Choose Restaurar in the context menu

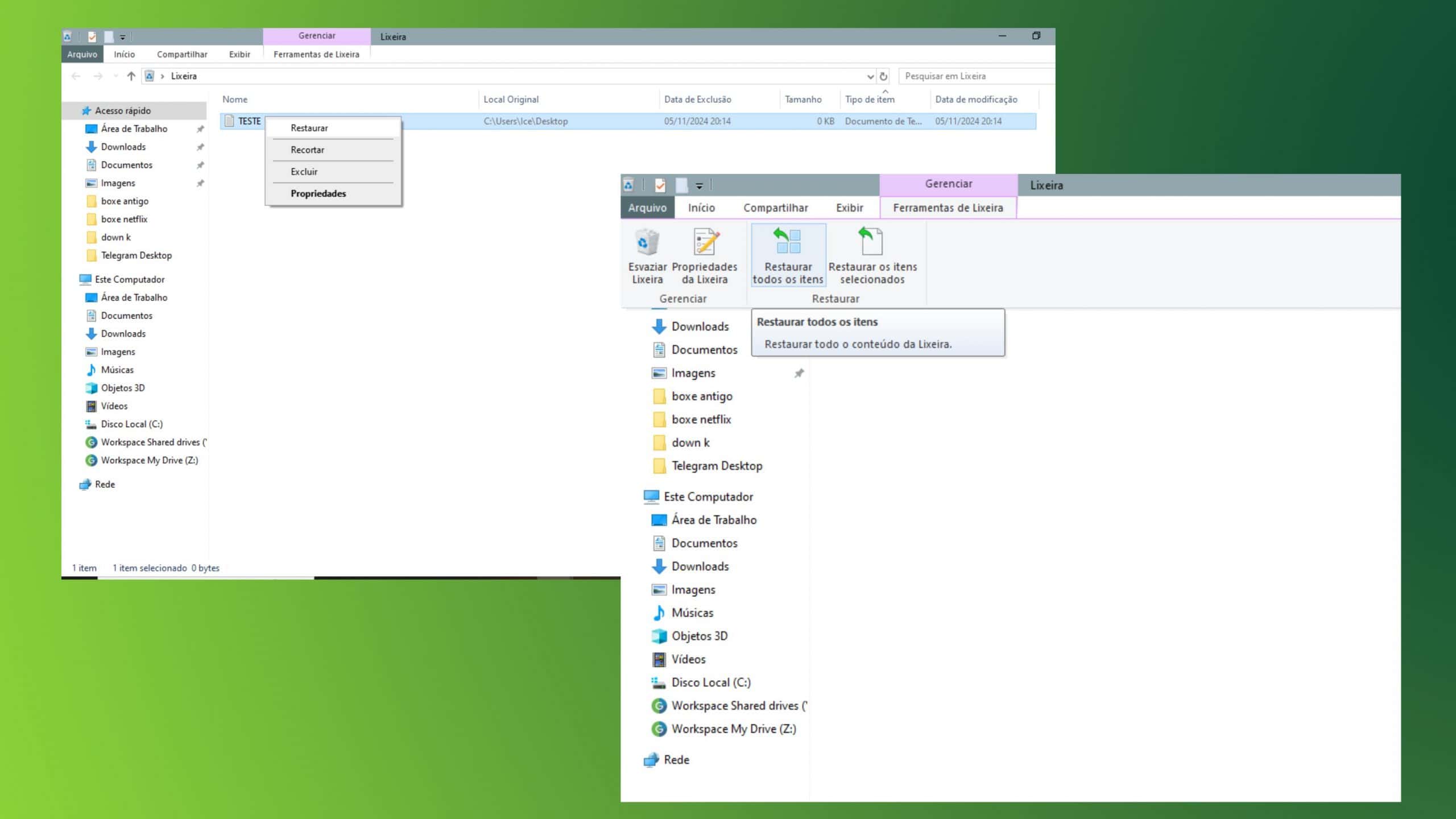coord(309,128)
